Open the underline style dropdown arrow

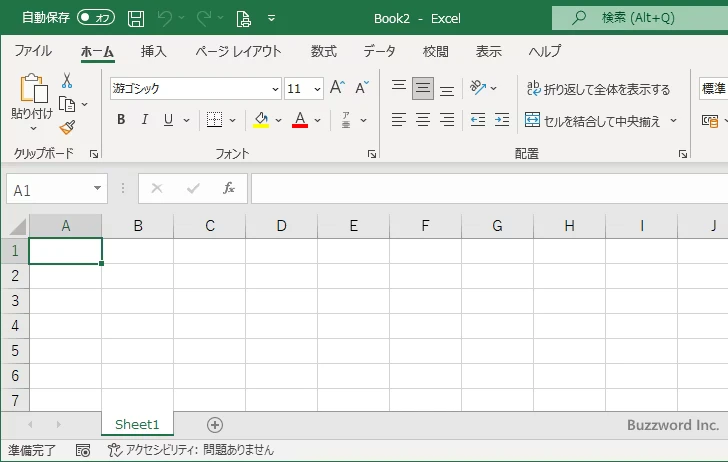coord(186,120)
